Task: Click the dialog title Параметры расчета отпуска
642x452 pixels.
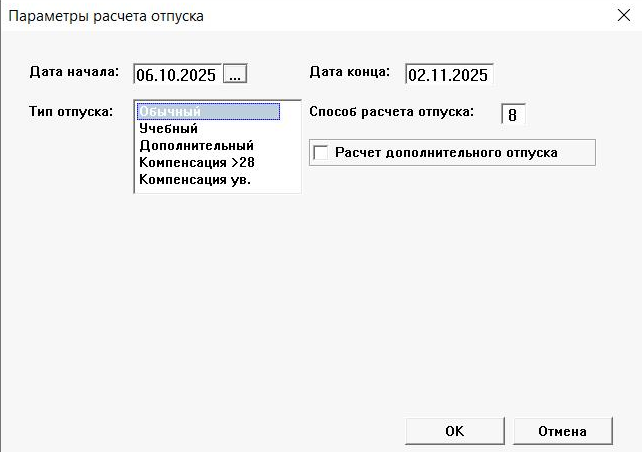Action: tap(110, 16)
